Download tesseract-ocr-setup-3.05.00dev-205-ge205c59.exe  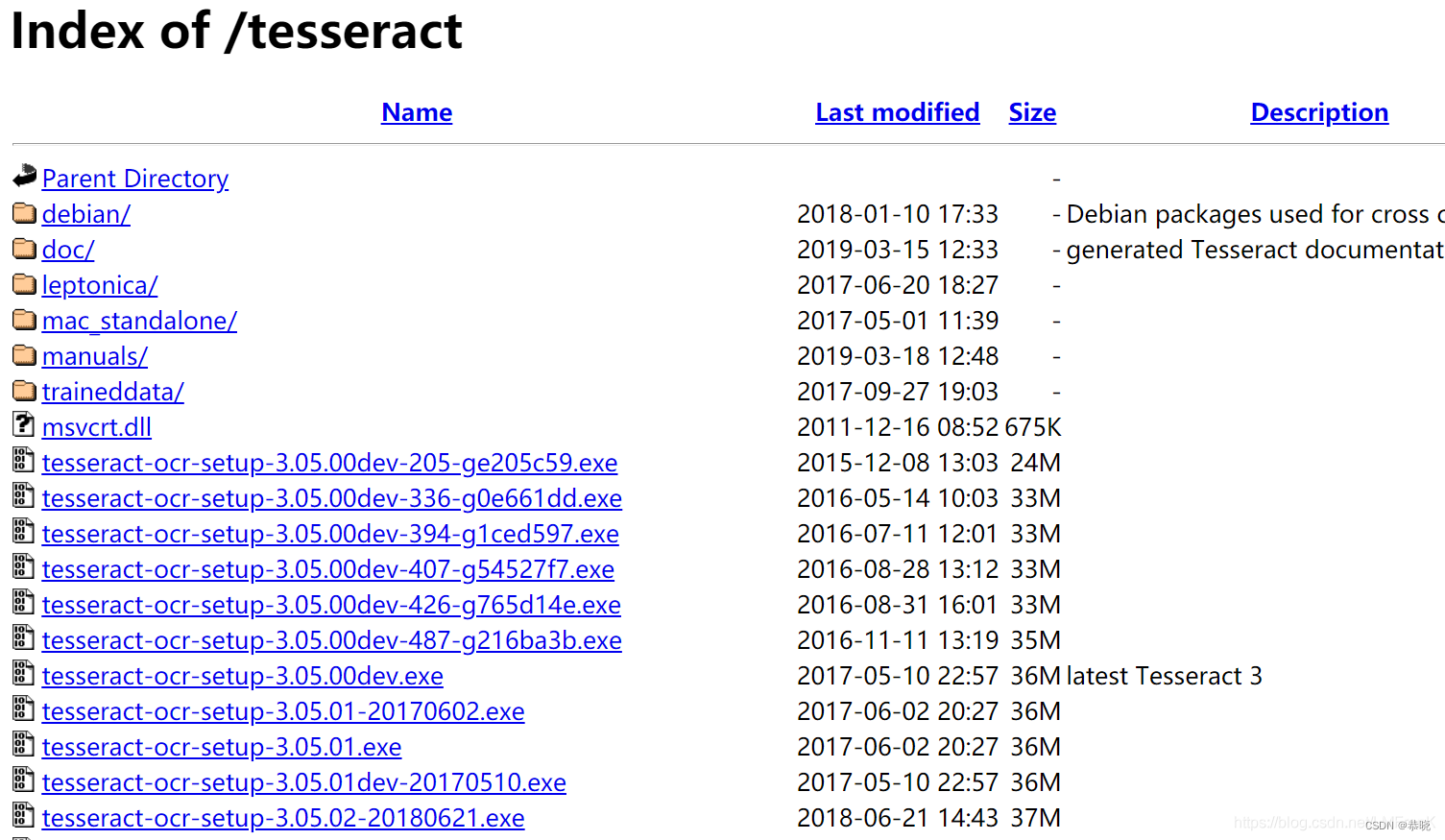[x=329, y=463]
